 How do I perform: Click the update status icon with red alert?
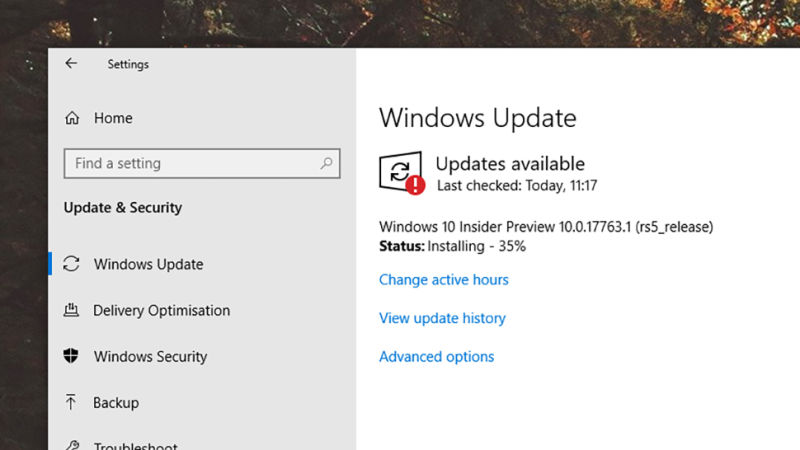(x=401, y=173)
